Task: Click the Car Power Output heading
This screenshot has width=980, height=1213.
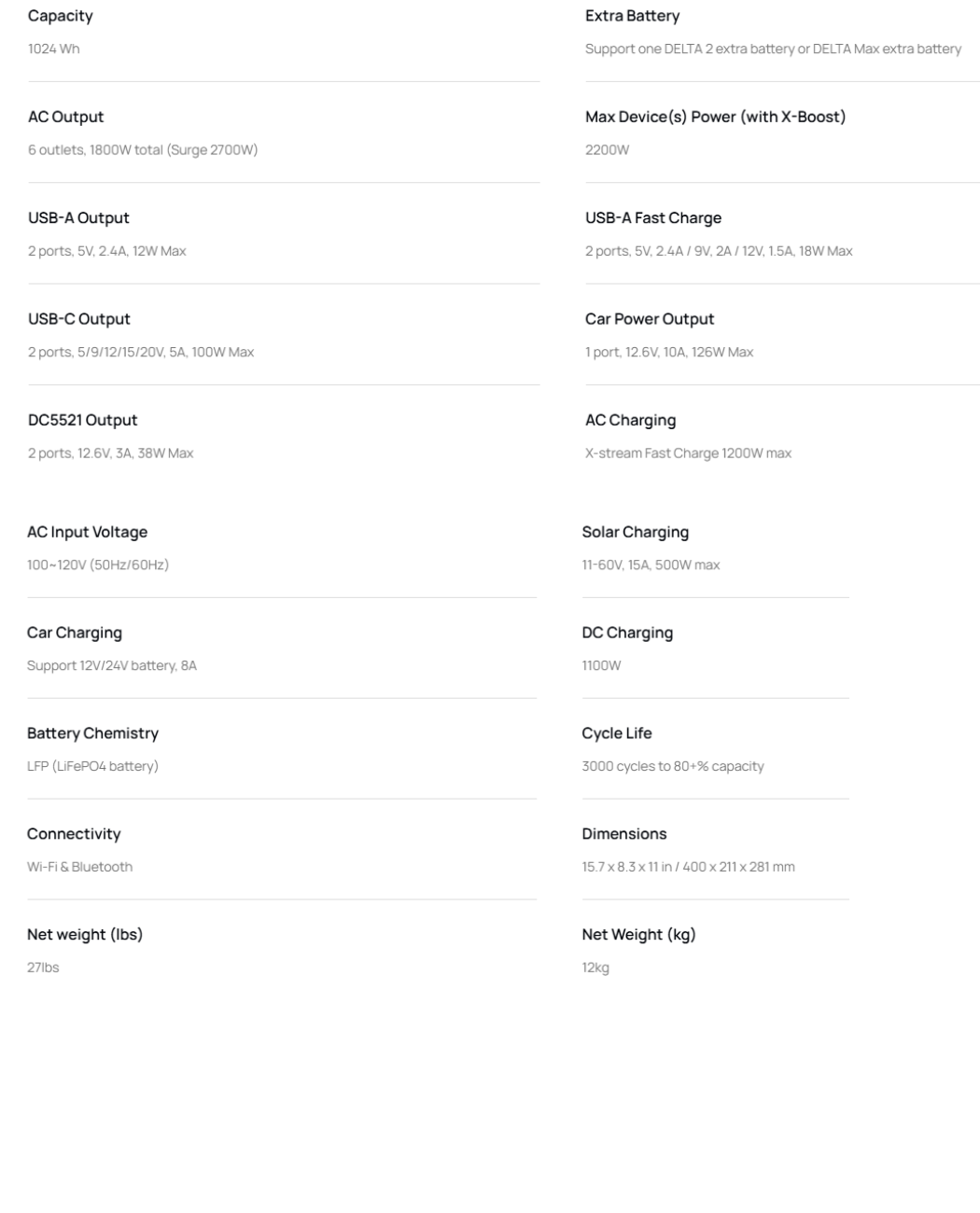Action: pos(650,318)
